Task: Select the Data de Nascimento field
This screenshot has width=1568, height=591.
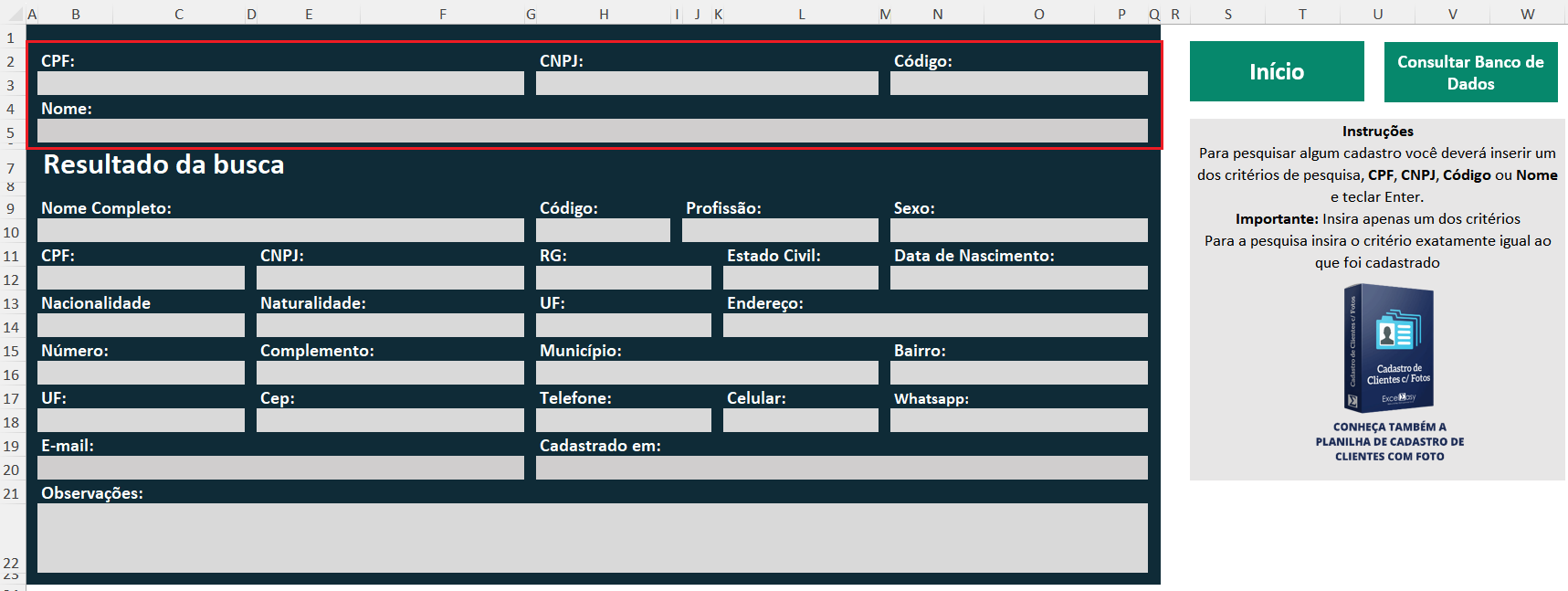Action: (1018, 278)
